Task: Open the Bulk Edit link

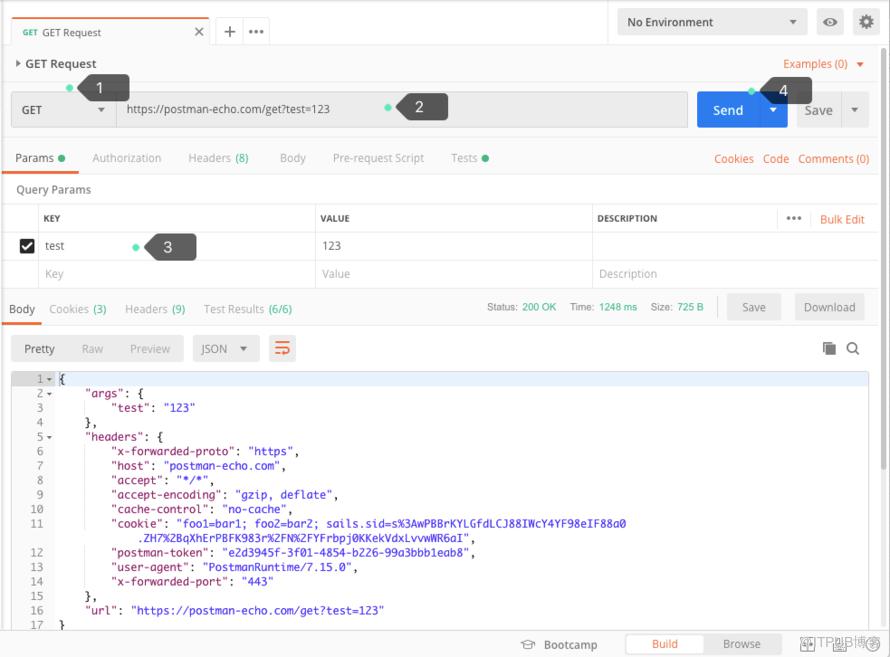Action: click(842, 220)
